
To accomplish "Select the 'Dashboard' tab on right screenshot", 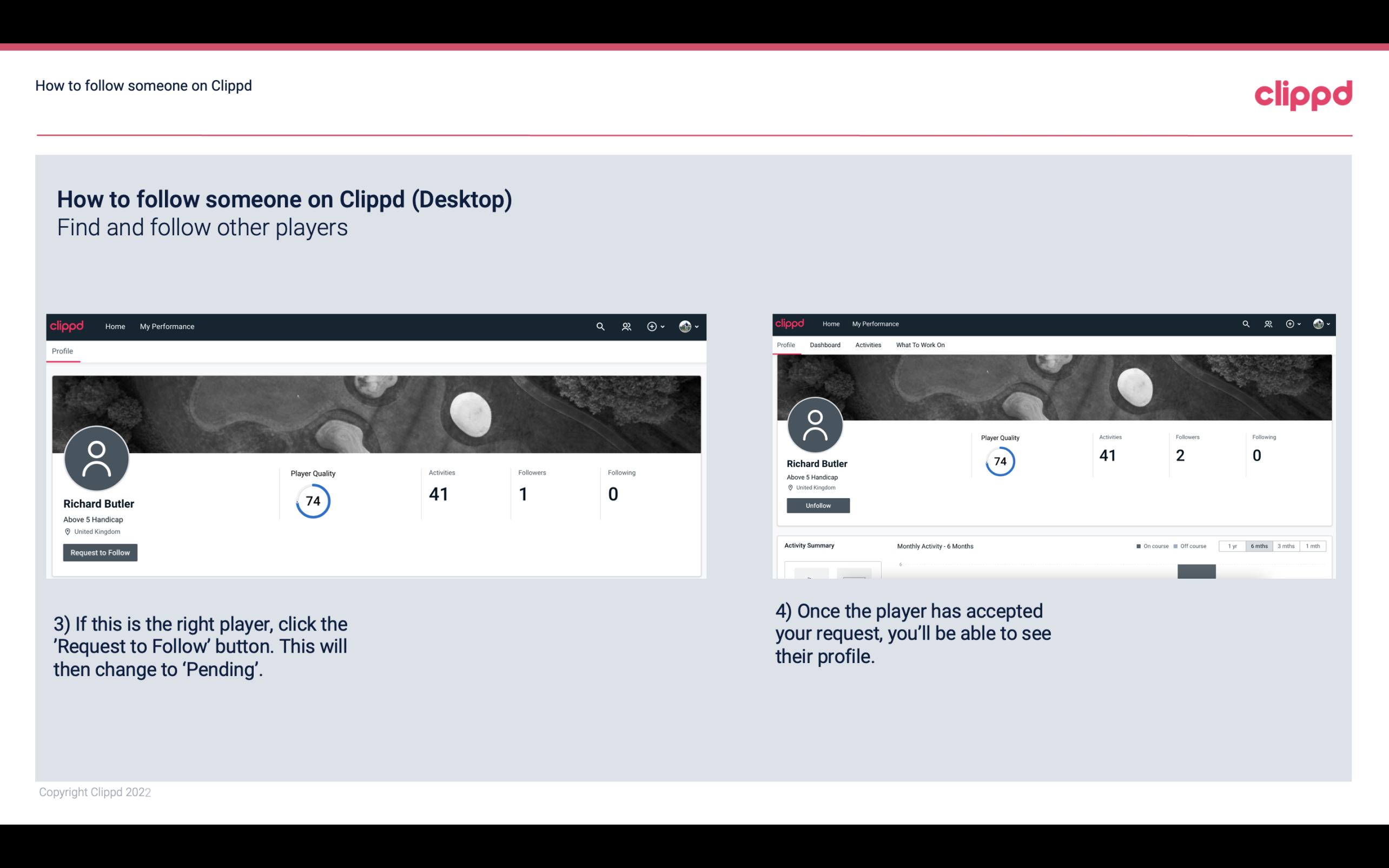I will click(825, 345).
